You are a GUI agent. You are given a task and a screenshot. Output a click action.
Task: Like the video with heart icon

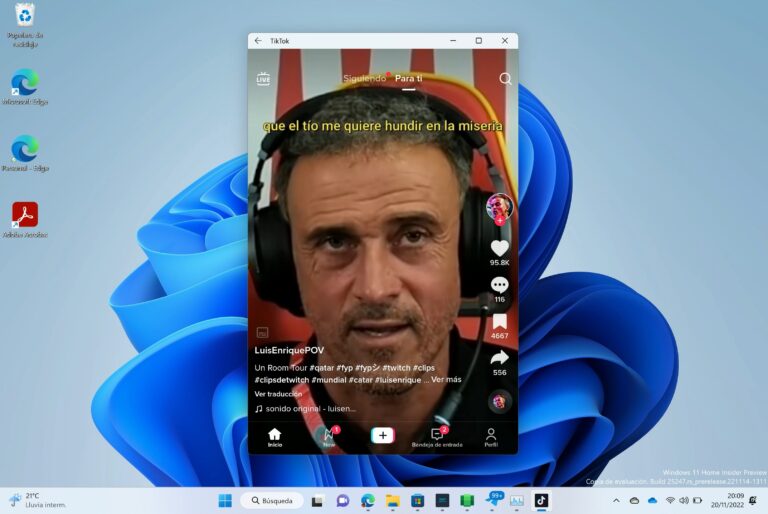coord(500,249)
